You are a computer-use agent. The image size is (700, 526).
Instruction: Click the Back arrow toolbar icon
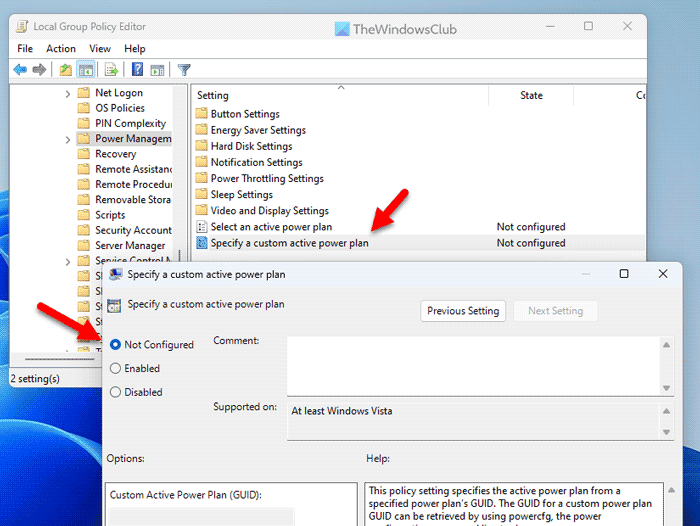[20, 70]
